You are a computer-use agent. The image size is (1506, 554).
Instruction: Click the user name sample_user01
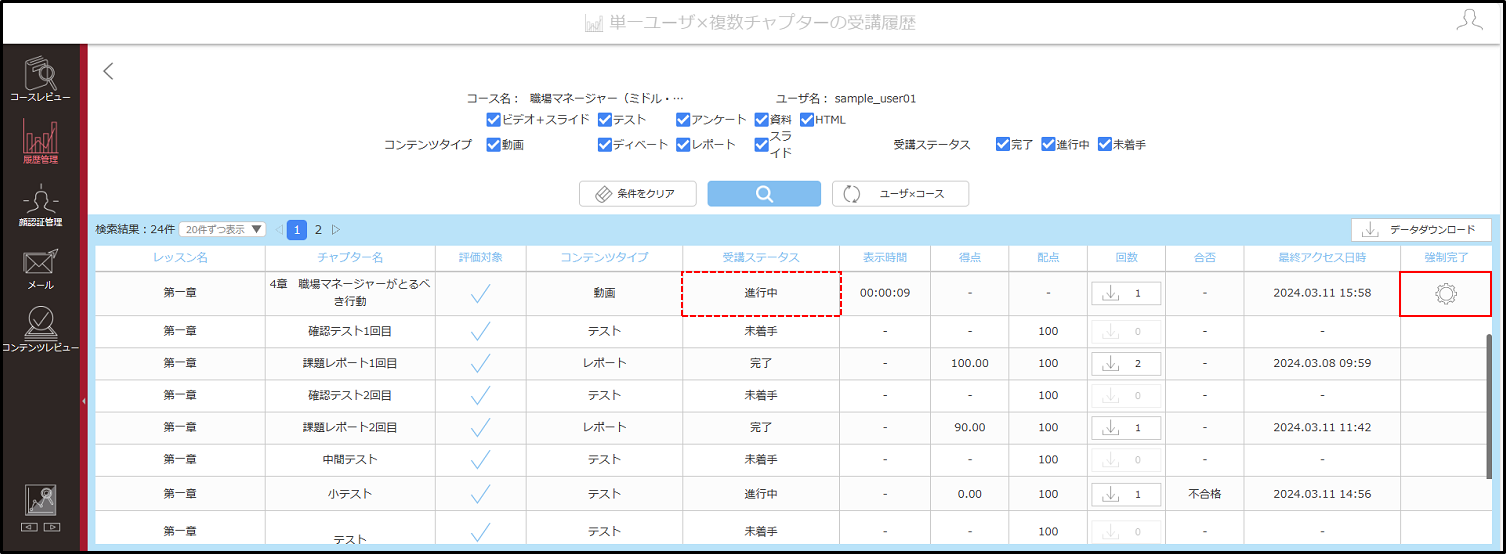pyautogui.click(x=875, y=99)
